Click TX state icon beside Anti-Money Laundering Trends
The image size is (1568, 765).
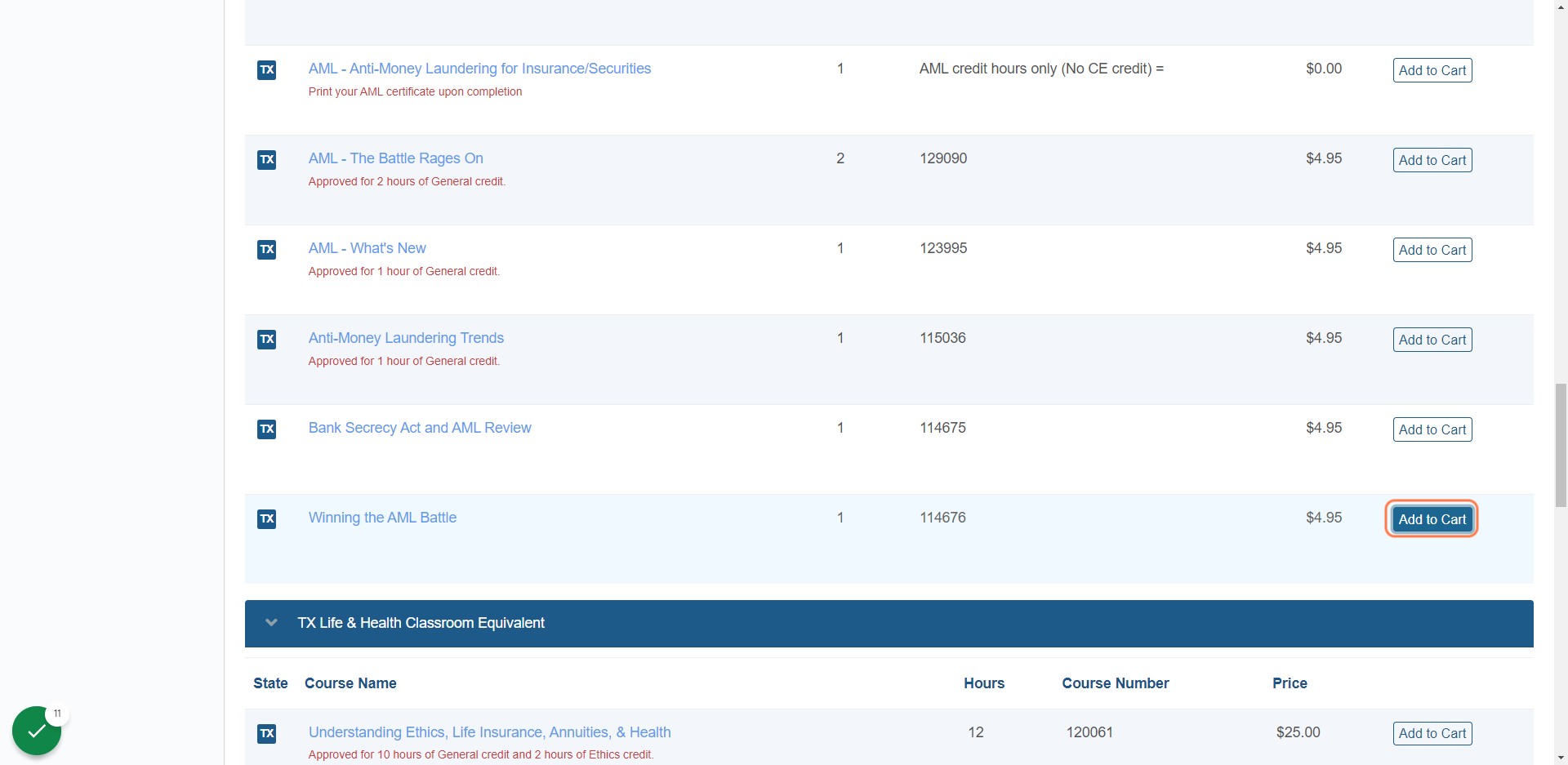pyautogui.click(x=267, y=339)
